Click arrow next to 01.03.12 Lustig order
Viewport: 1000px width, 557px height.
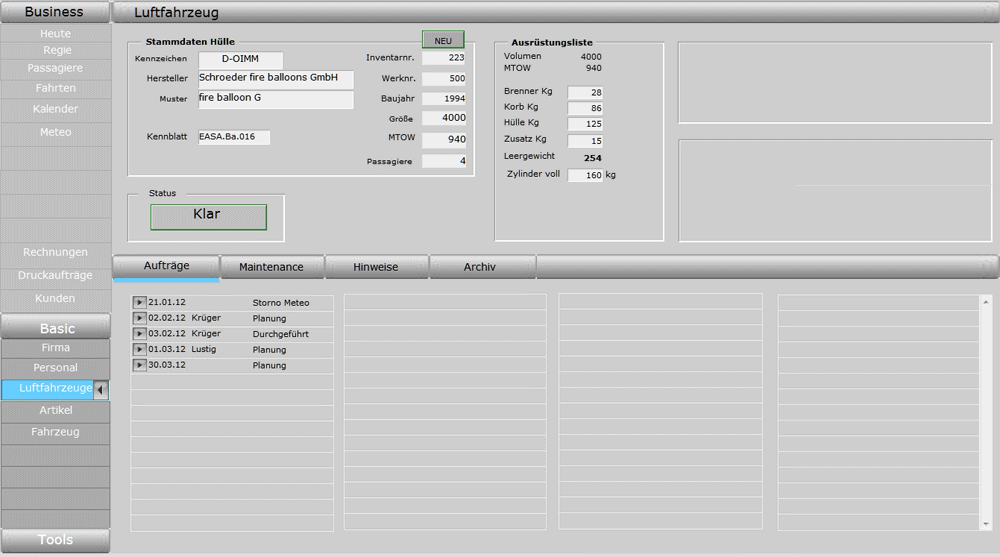(139, 349)
